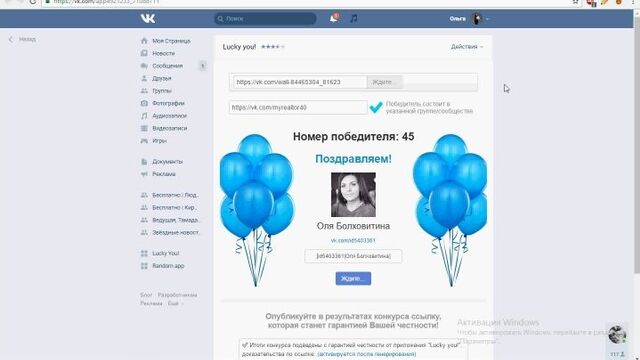Click the Новости news icon
The image size is (640, 360).
point(144,53)
